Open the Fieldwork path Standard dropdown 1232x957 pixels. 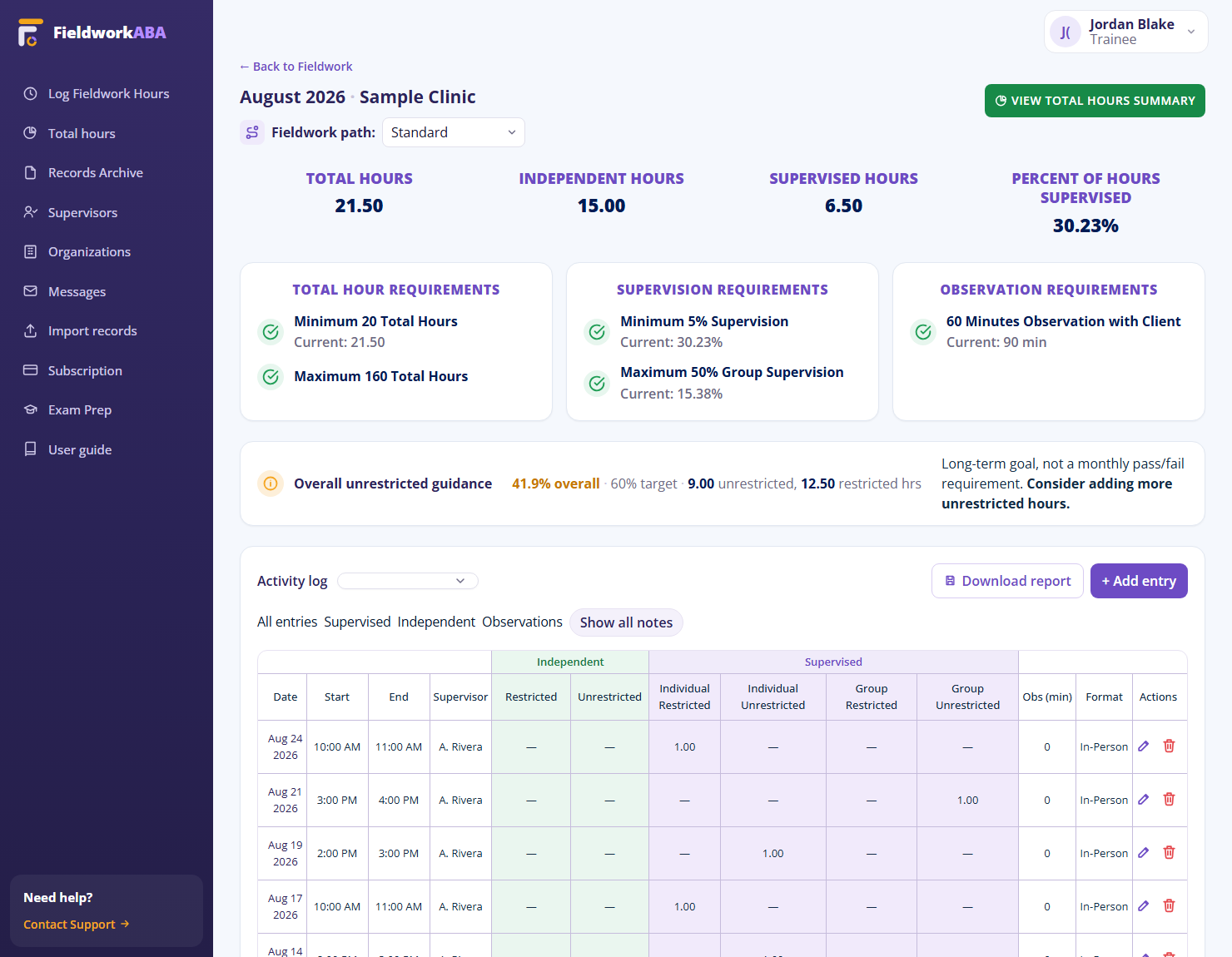tap(454, 132)
